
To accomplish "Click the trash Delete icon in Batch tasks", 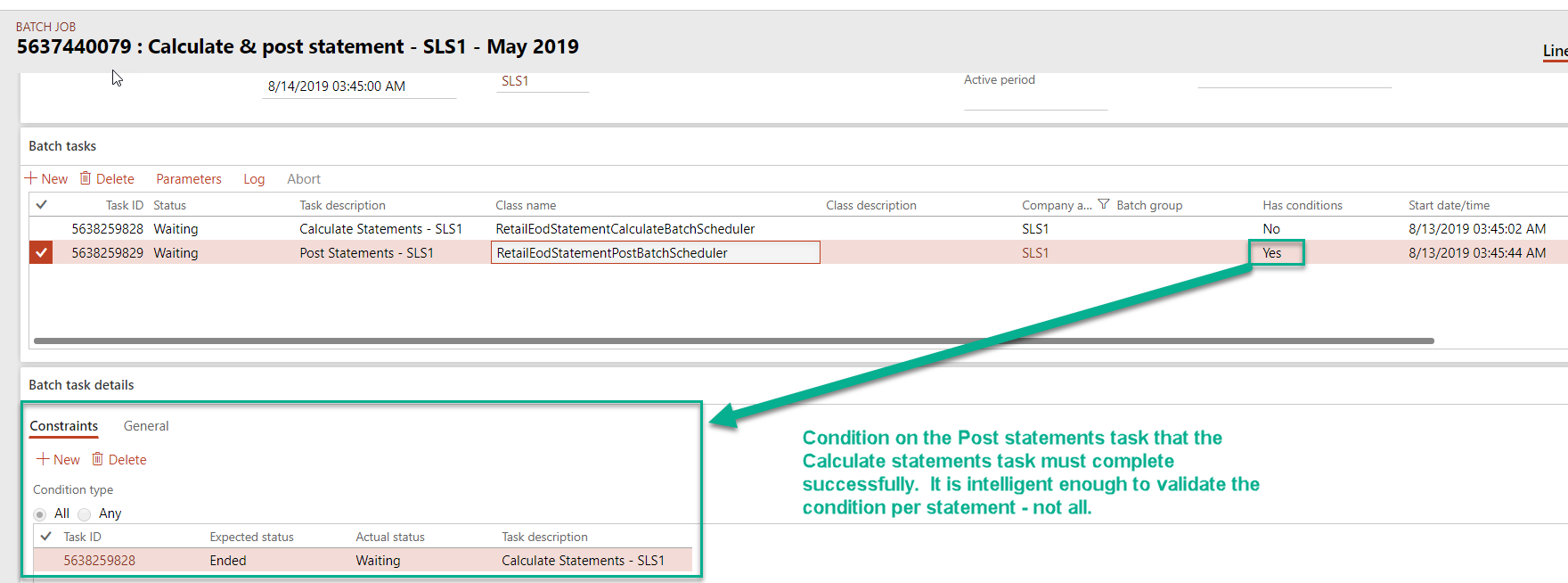I will (x=86, y=178).
